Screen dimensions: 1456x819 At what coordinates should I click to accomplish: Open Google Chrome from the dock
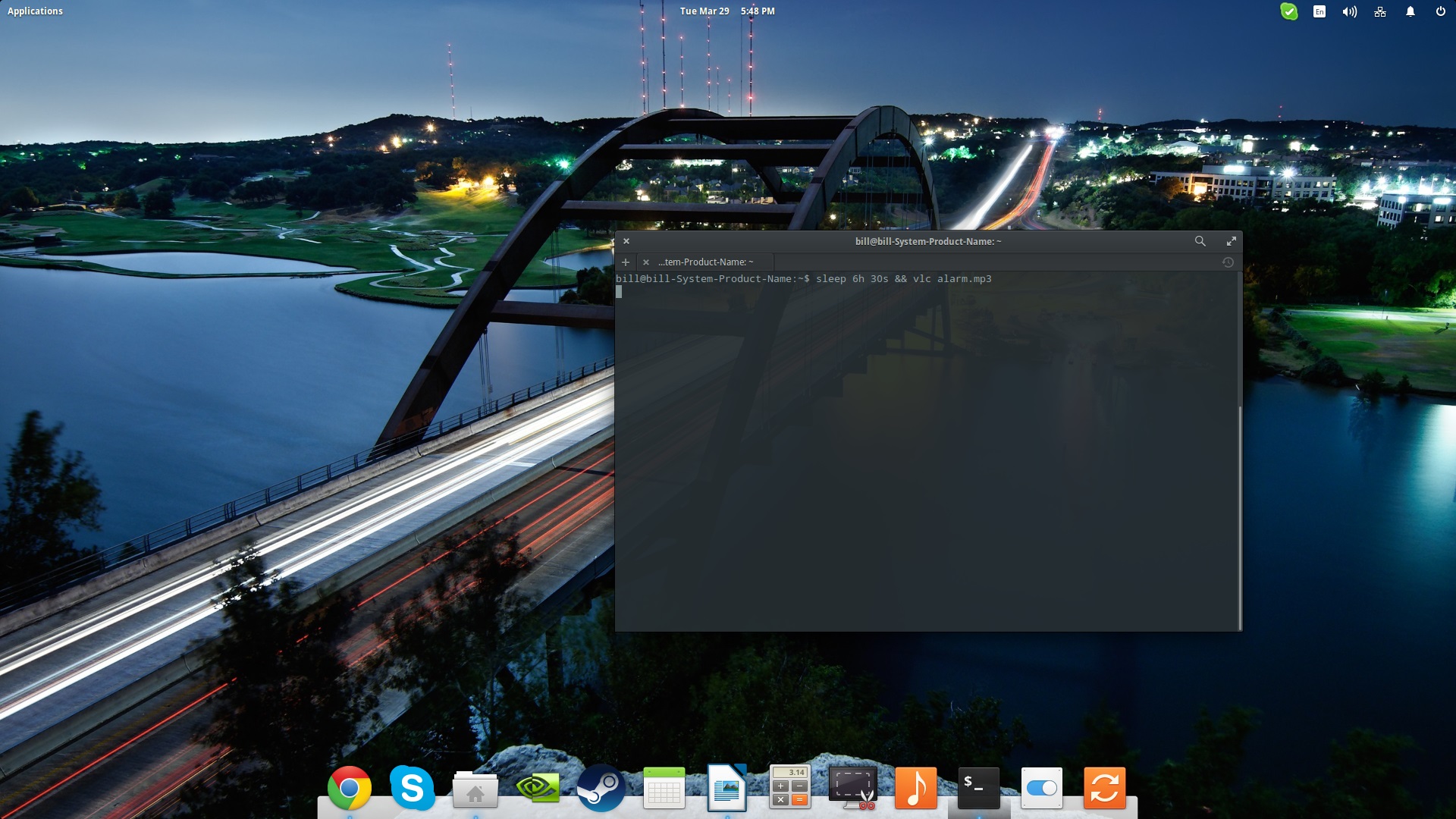tap(349, 789)
